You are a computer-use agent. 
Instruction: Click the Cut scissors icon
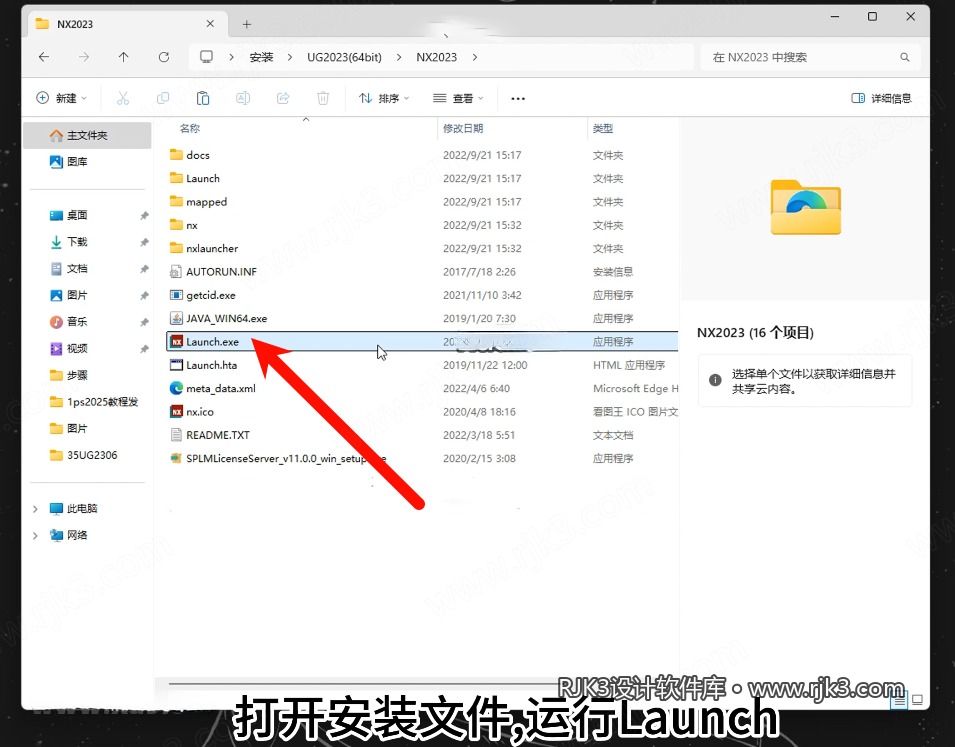point(123,98)
